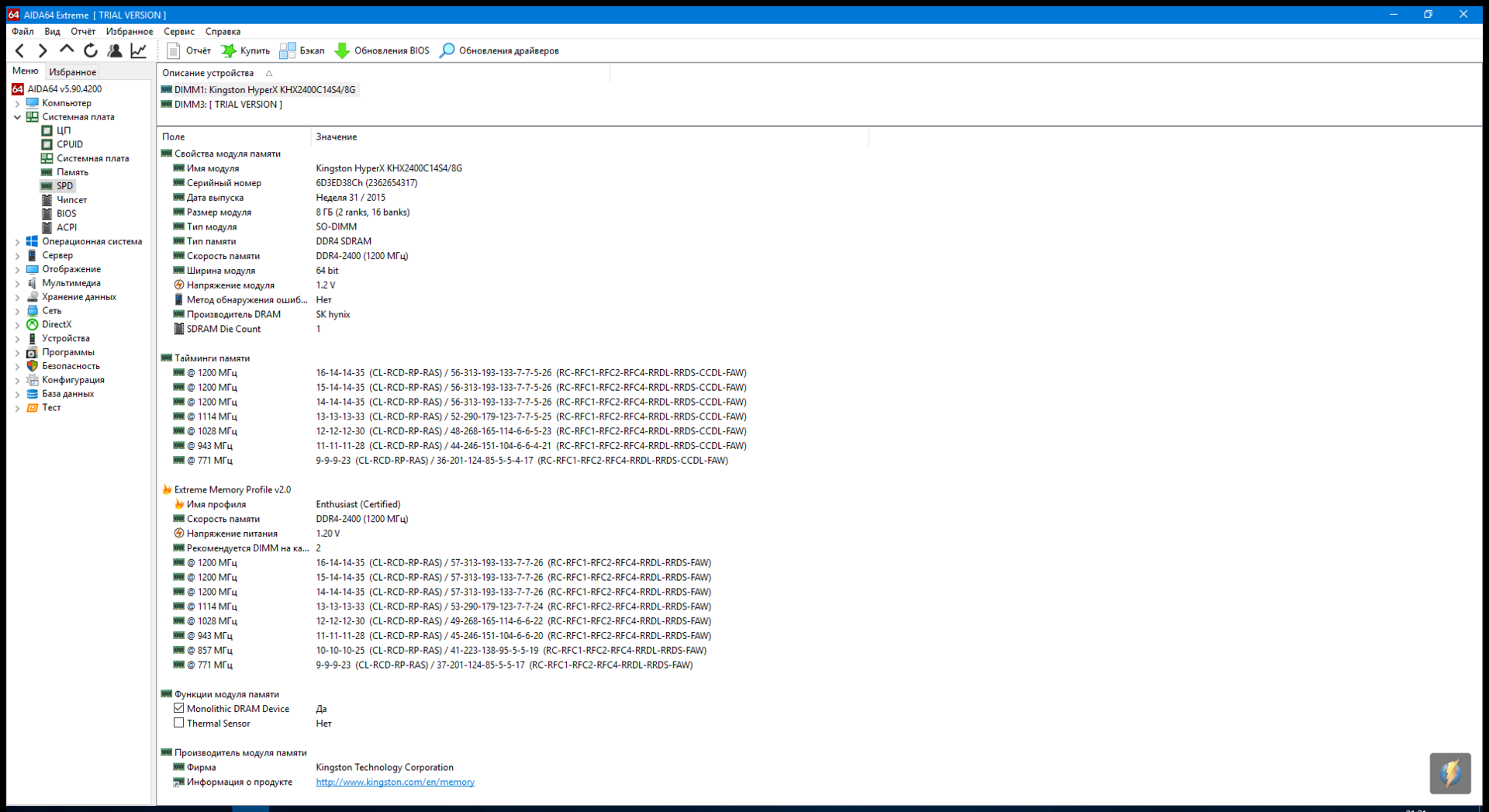The width and height of the screenshot is (1489, 812).
Task: Click the Компьютер monitor icon
Action: tap(32, 103)
